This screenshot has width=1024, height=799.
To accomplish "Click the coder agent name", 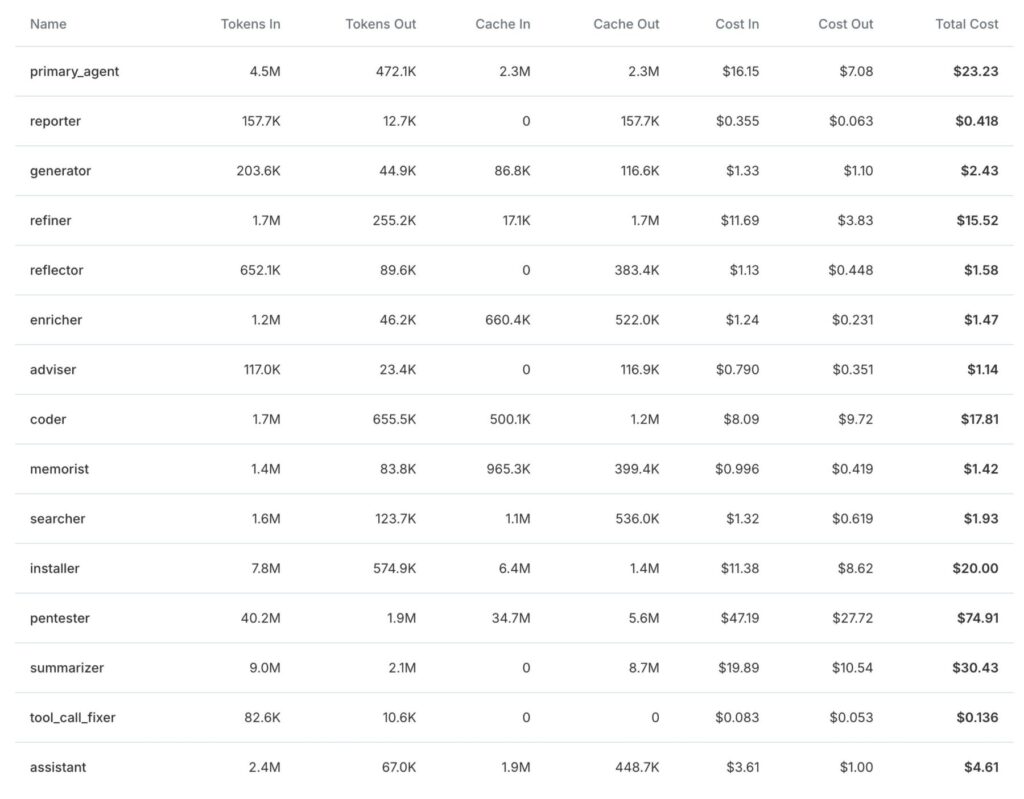I will [x=48, y=419].
